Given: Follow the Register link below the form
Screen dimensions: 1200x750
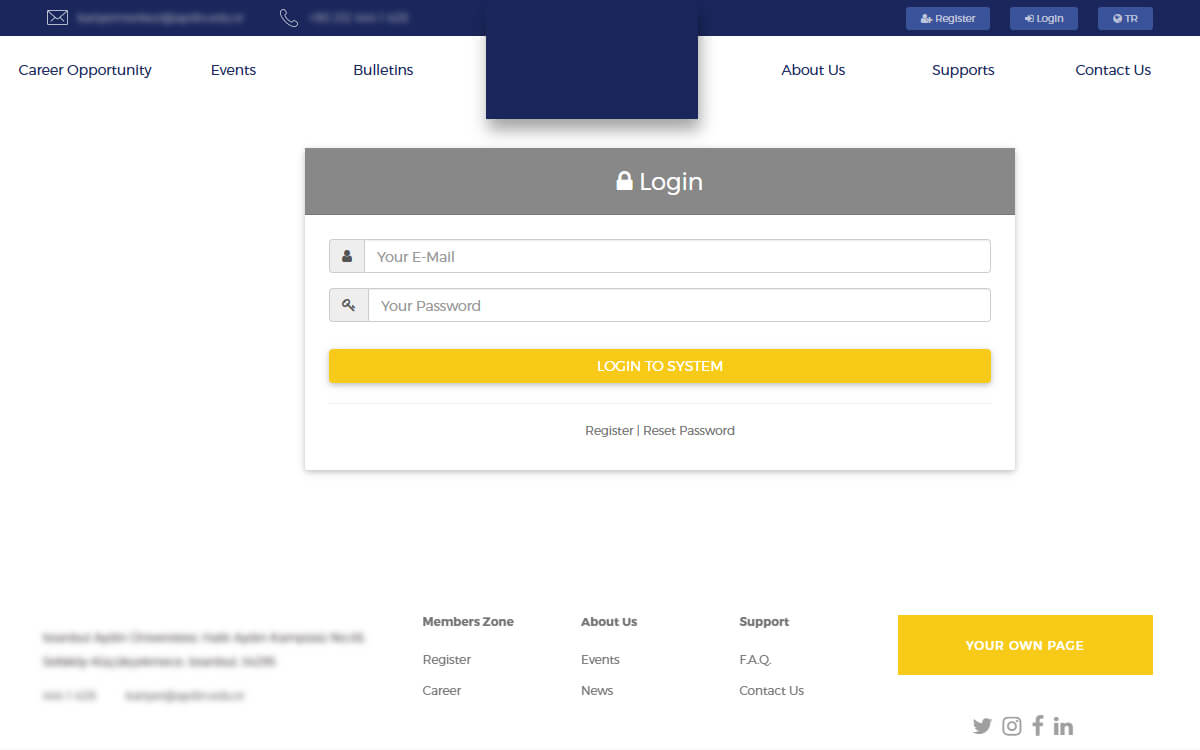Looking at the screenshot, I should (609, 430).
